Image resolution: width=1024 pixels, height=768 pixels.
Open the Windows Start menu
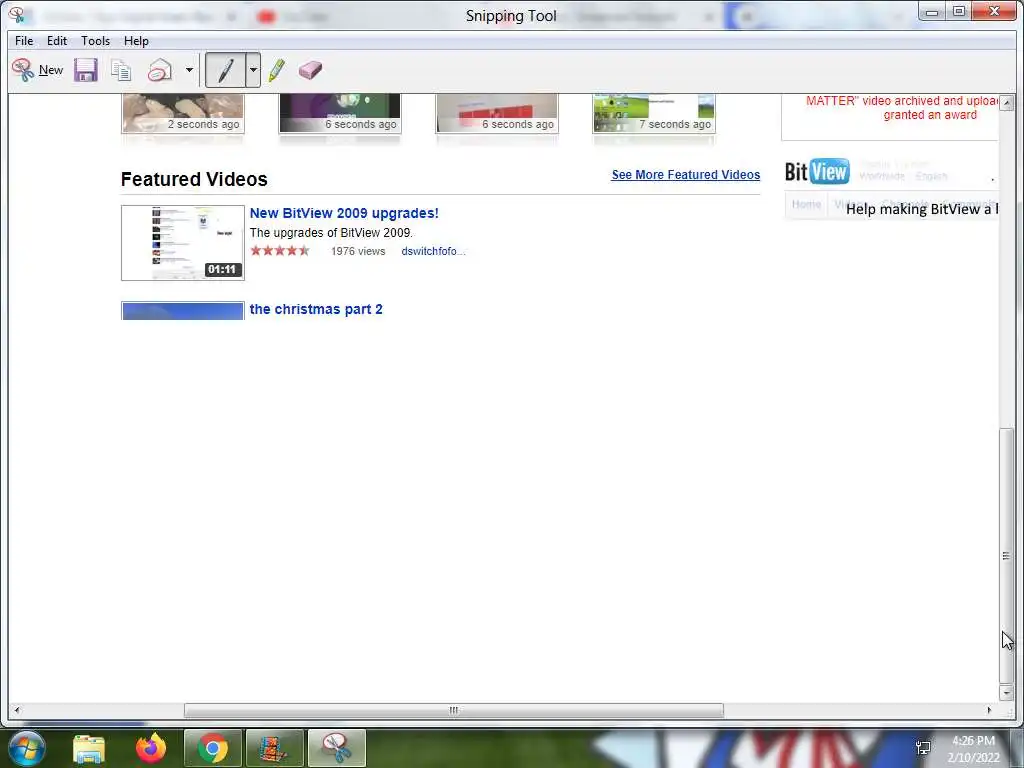[x=25, y=748]
